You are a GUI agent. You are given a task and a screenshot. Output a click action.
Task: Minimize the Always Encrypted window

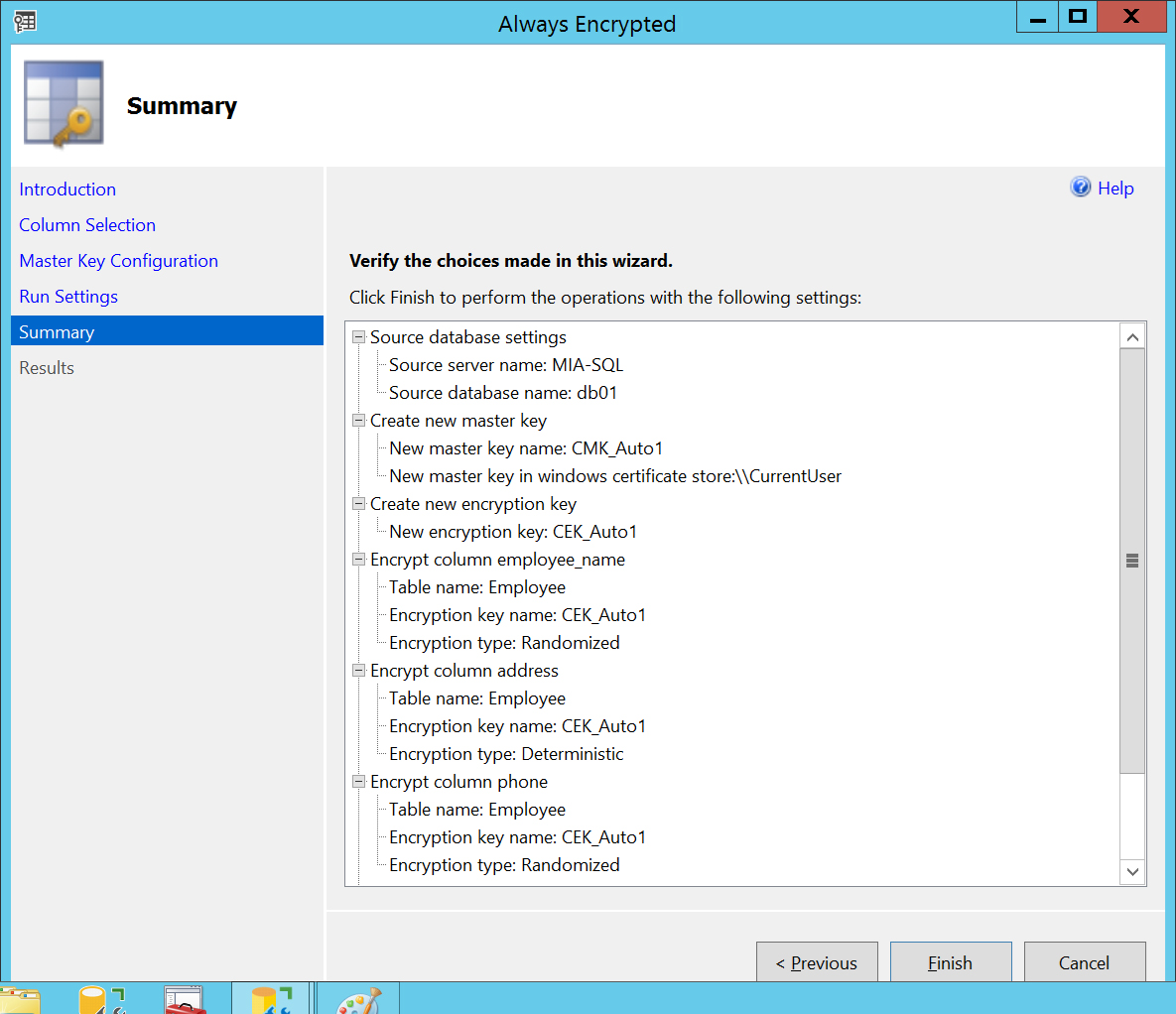coord(1037,17)
